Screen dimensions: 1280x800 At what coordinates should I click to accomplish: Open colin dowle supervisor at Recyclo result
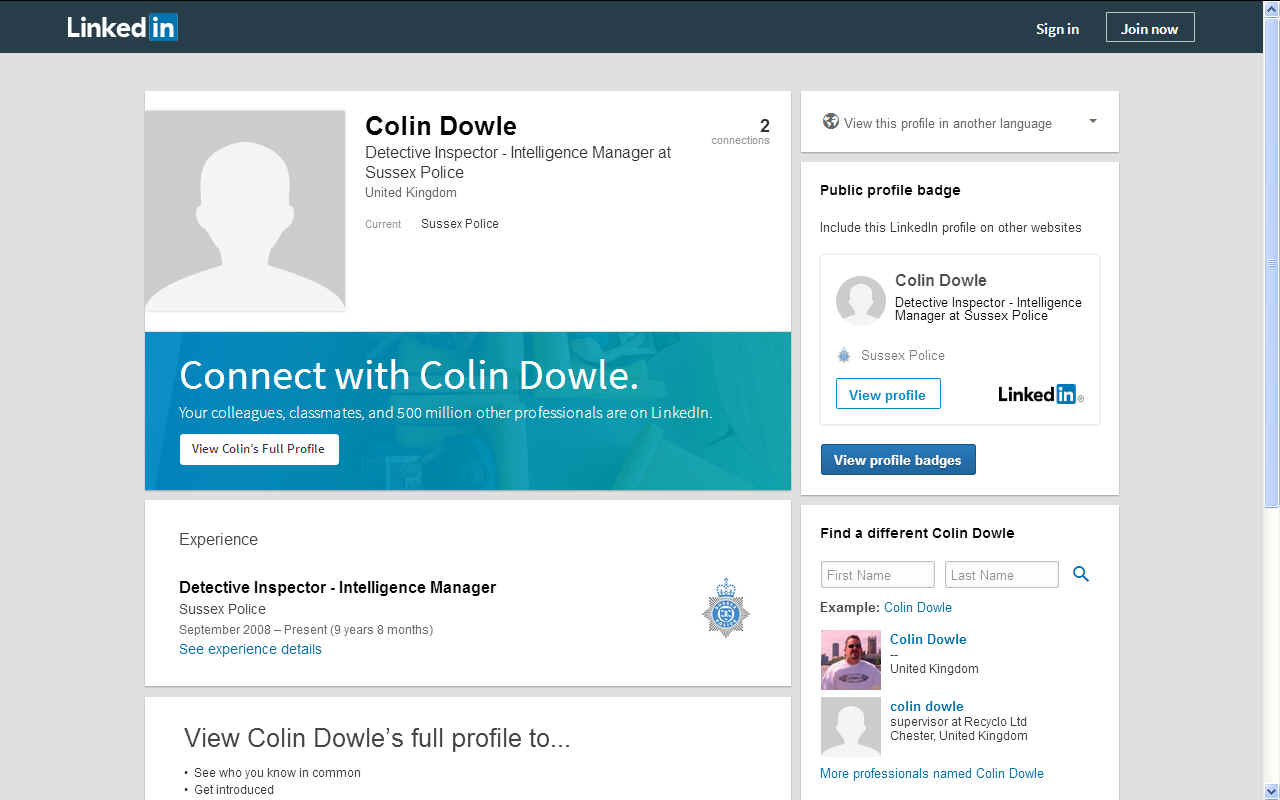pos(927,706)
